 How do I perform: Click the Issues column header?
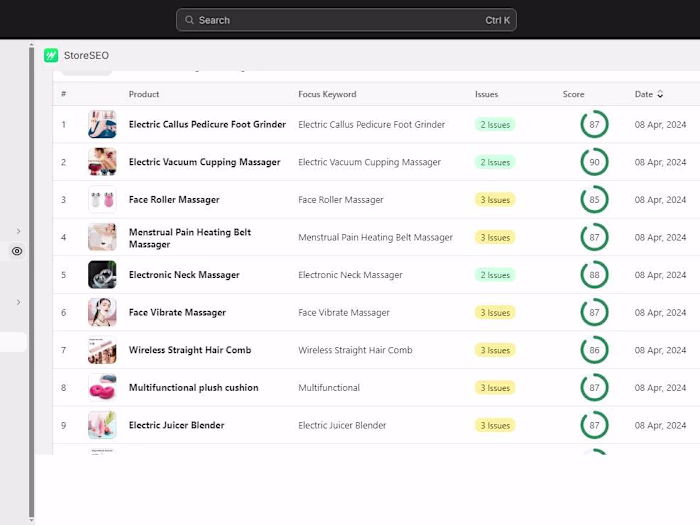coord(486,94)
